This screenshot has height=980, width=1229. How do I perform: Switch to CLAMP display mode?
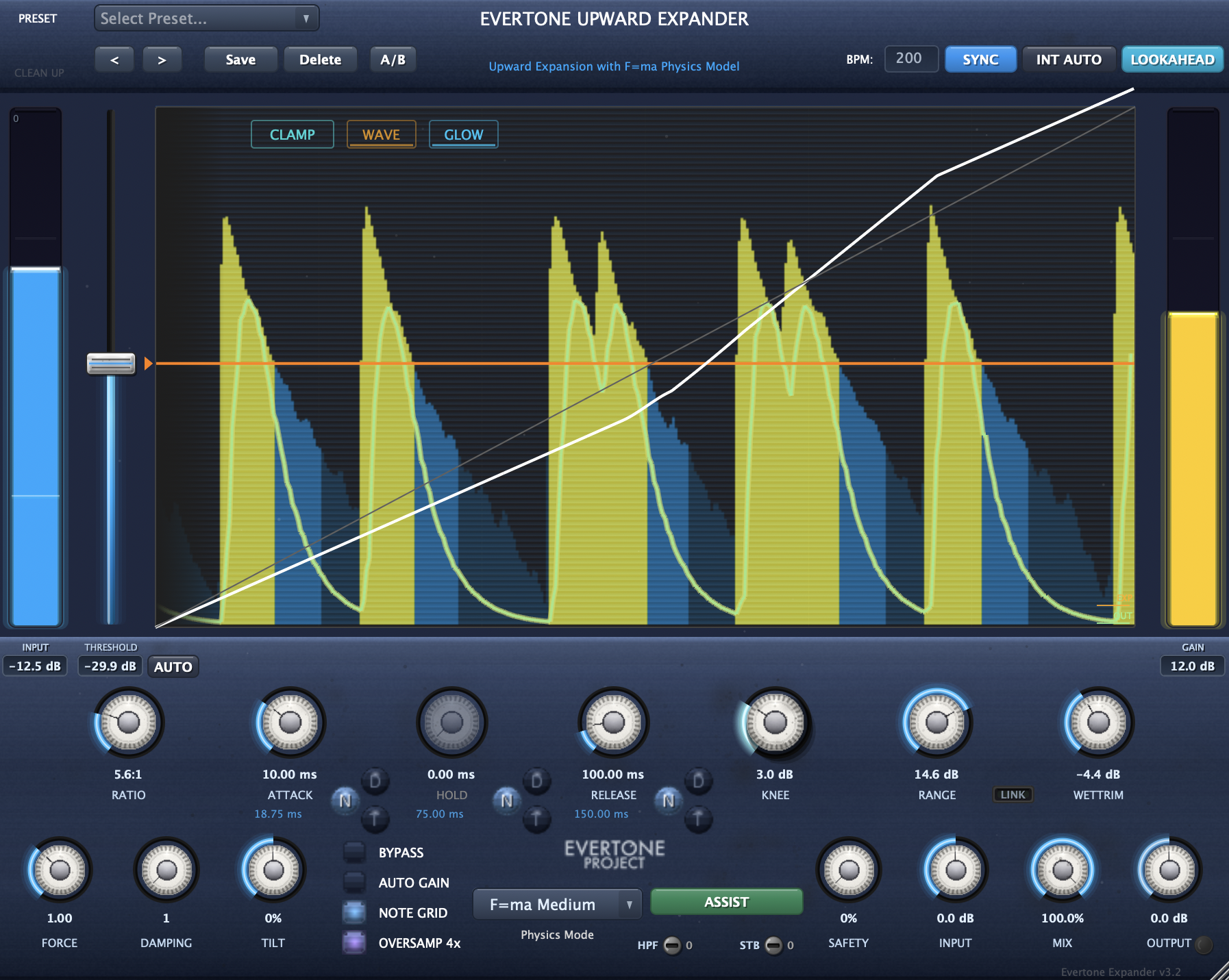(292, 134)
